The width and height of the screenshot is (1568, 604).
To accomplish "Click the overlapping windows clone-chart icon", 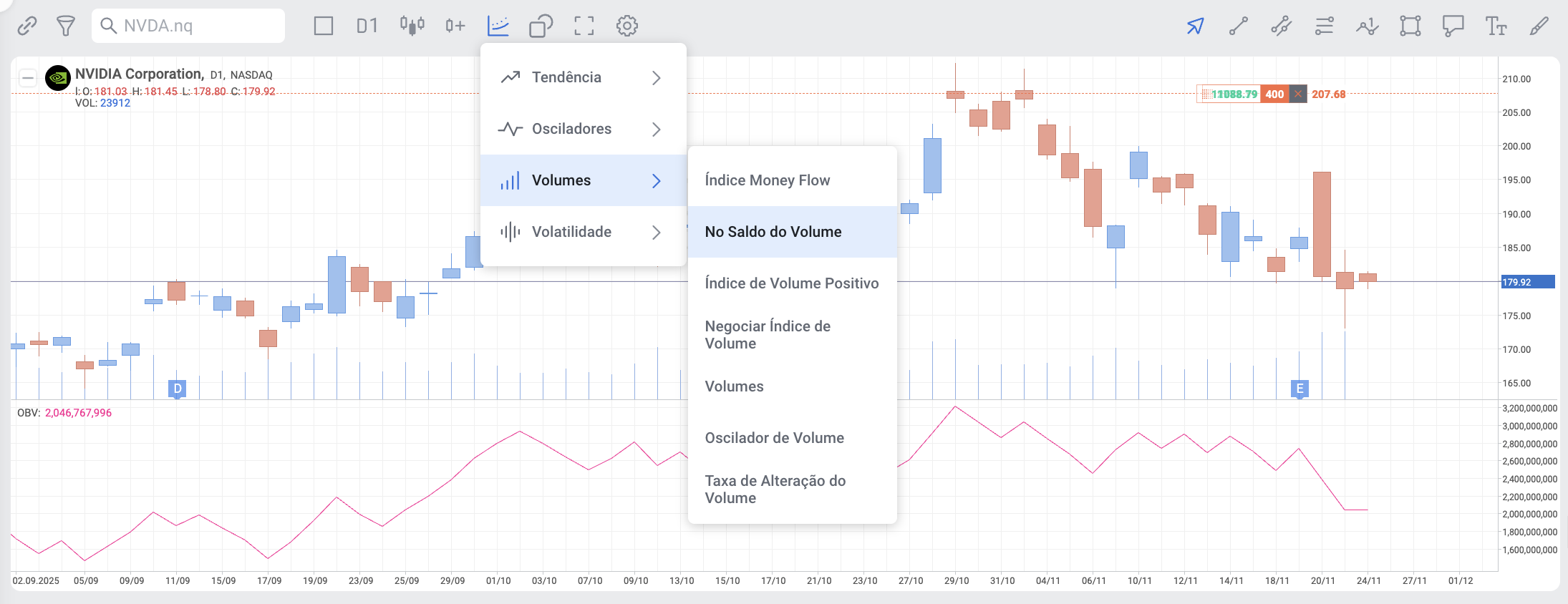I will 541,26.
